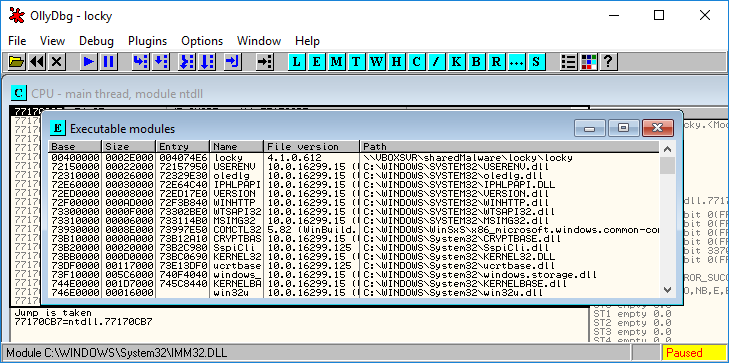
Task: Sort by File version column header
Action: click(x=312, y=146)
